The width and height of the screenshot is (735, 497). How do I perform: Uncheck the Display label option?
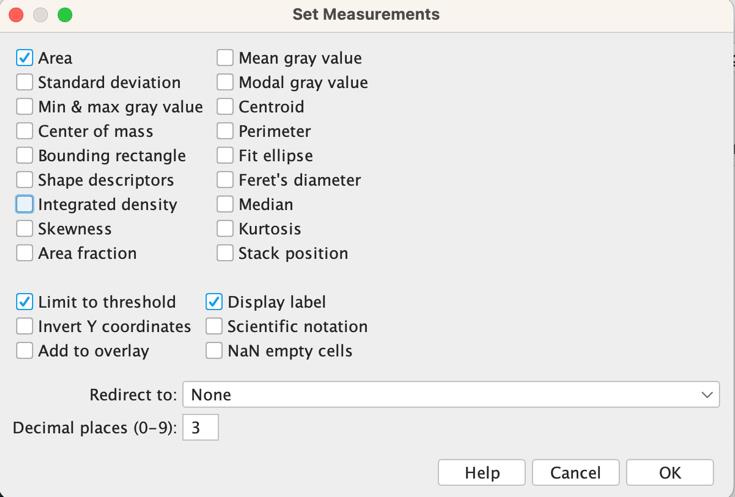click(x=214, y=302)
